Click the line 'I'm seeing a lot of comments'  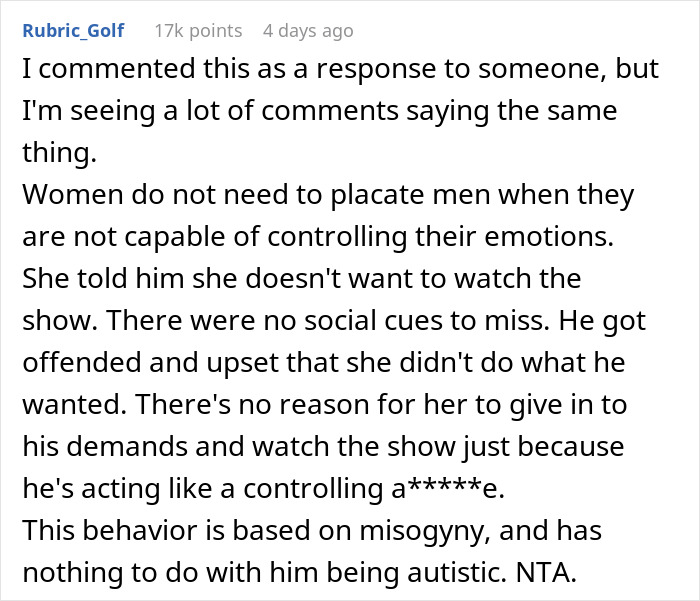pyautogui.click(x=319, y=112)
